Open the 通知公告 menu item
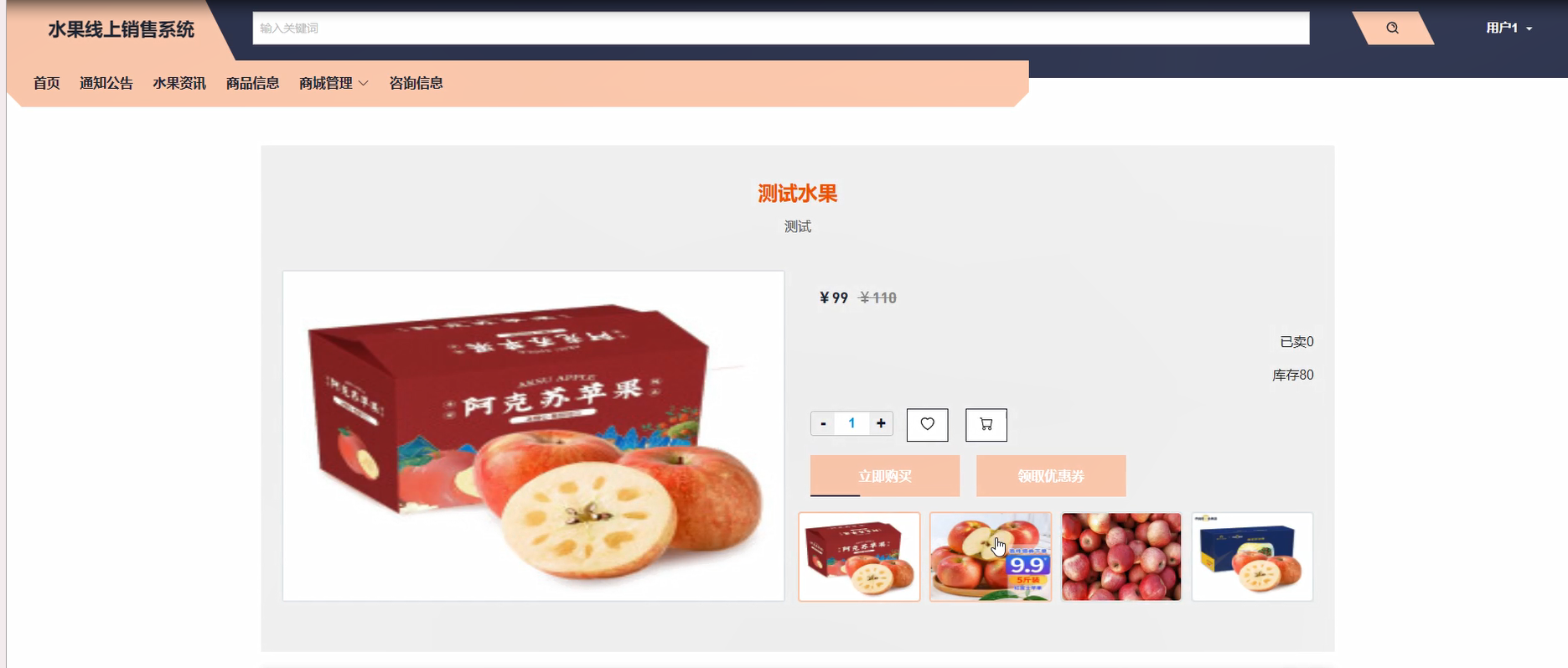 coord(106,83)
